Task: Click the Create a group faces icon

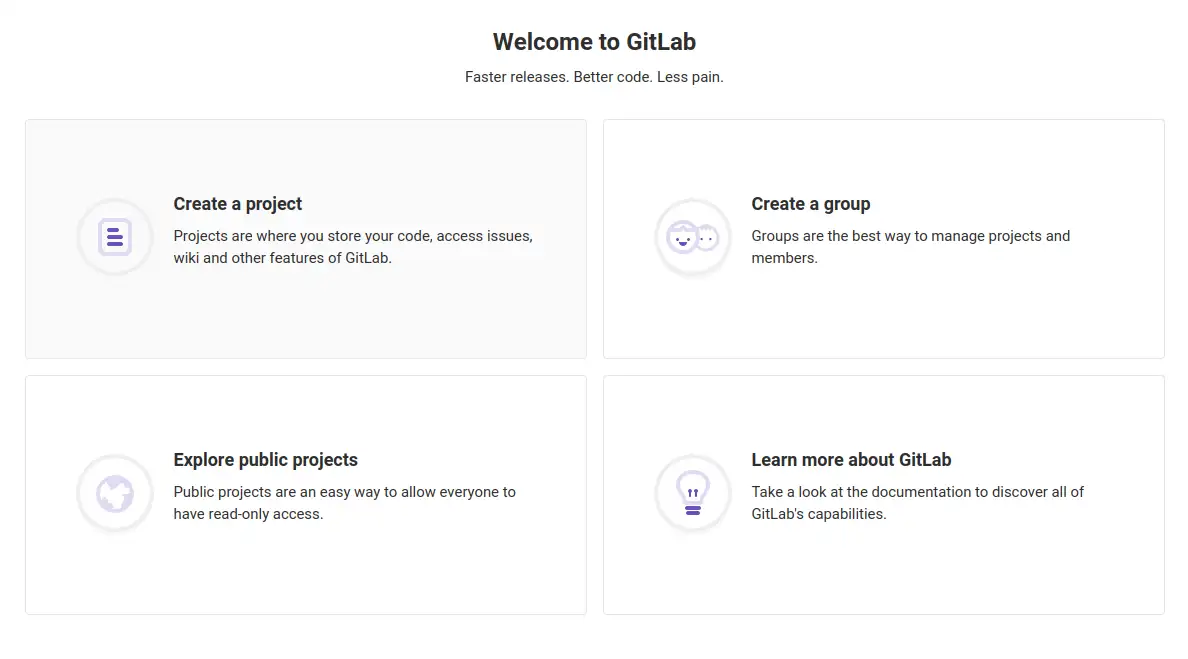Action: point(692,237)
